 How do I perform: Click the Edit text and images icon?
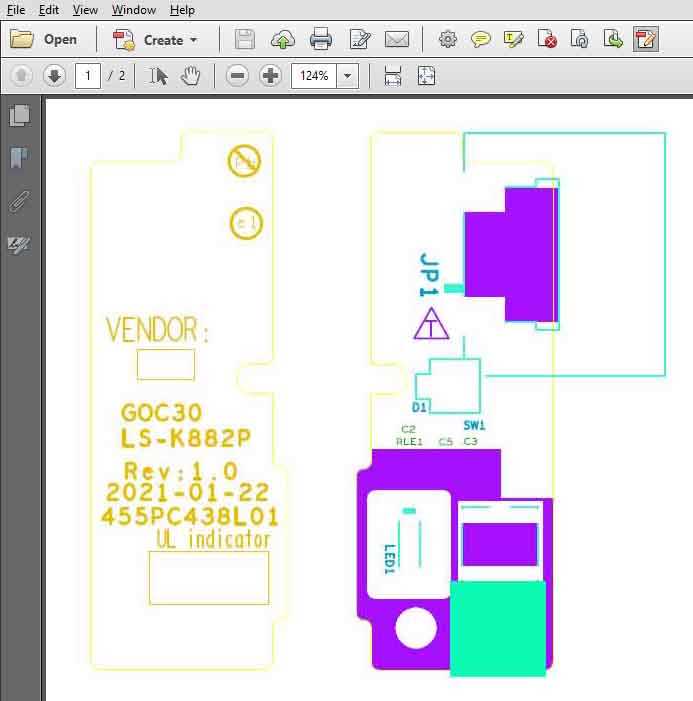(x=359, y=39)
